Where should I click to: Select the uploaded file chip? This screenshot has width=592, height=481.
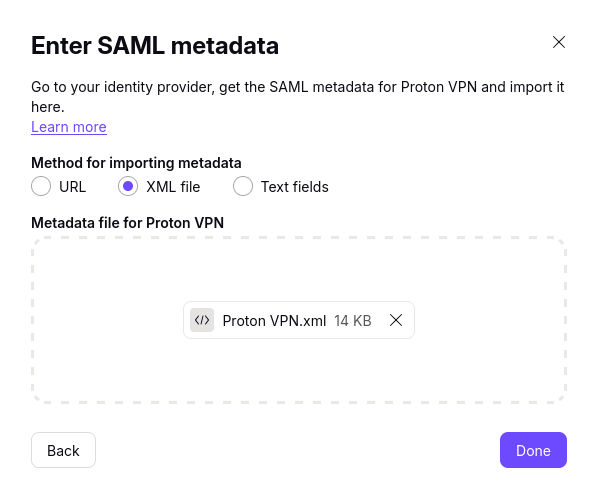[299, 320]
